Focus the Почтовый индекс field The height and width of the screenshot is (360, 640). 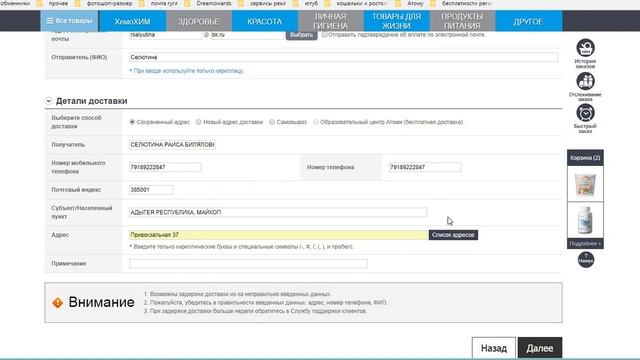point(151,190)
